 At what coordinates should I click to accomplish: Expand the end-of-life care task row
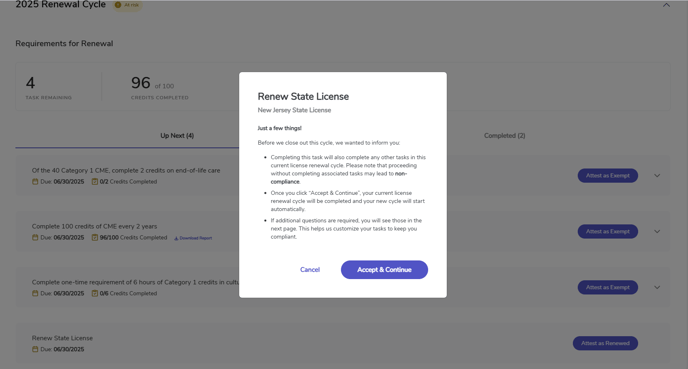pos(657,176)
